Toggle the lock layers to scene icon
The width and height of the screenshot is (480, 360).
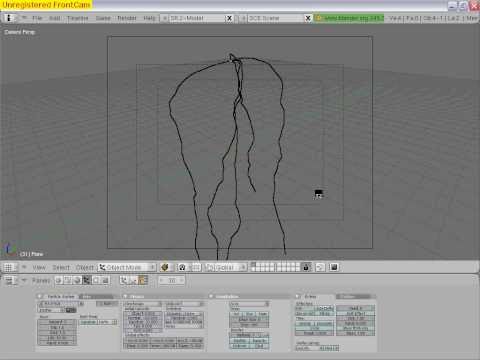(x=306, y=267)
